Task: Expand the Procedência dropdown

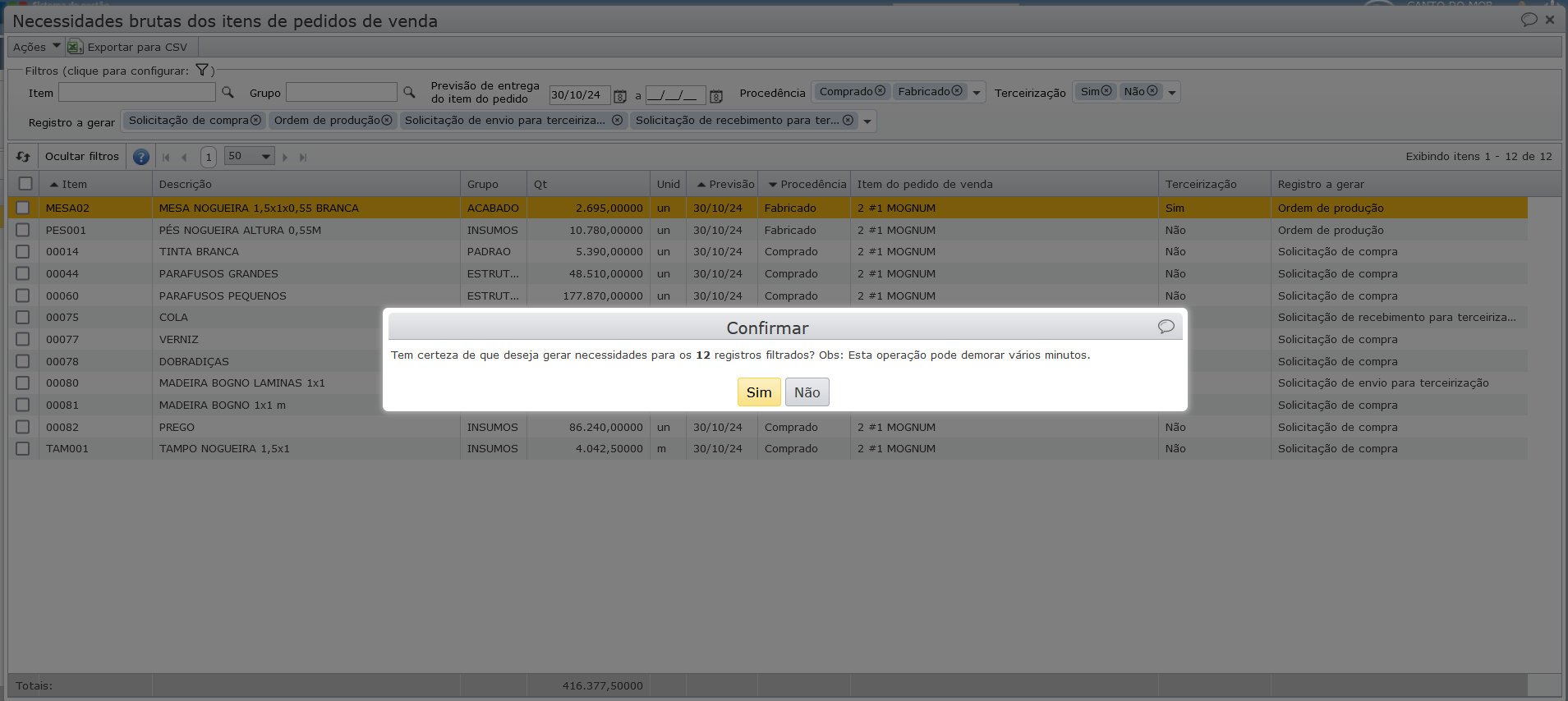Action: click(977, 93)
